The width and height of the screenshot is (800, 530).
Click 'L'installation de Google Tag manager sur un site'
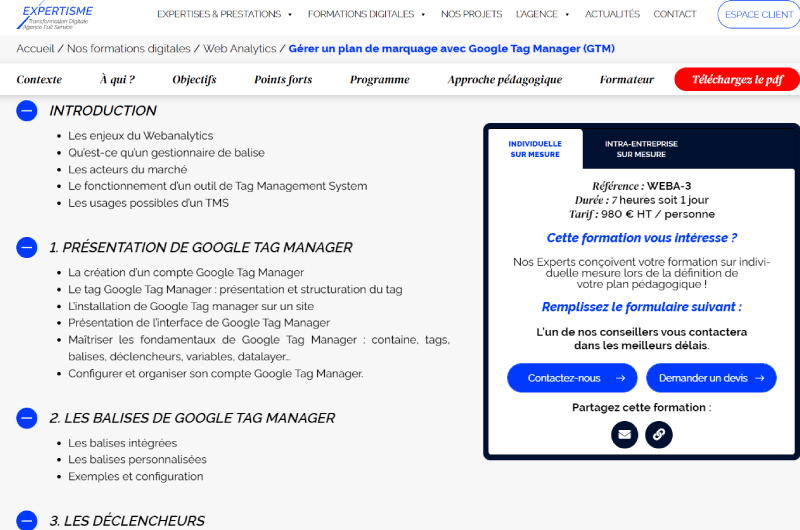tap(191, 306)
